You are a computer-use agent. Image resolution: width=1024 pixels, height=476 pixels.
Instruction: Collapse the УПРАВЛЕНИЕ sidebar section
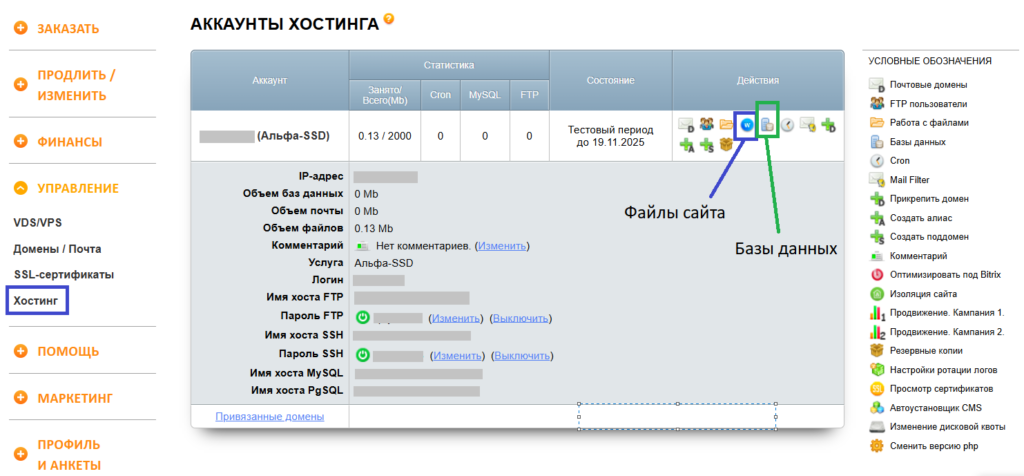point(77,188)
